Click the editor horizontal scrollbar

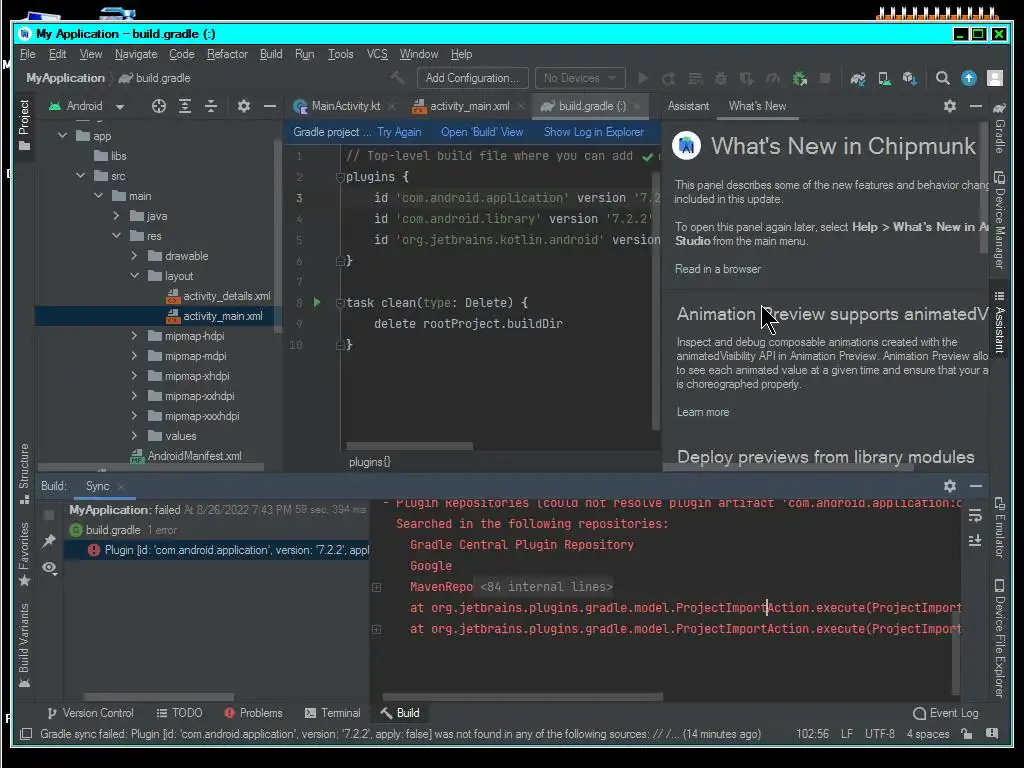(x=409, y=446)
